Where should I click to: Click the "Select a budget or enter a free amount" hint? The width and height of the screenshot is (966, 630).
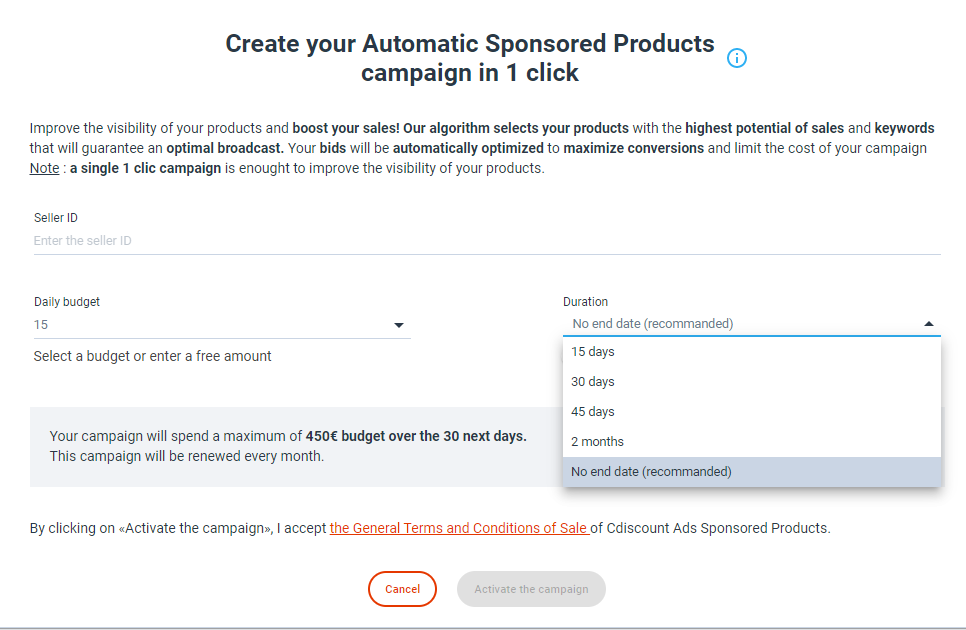[x=152, y=356]
